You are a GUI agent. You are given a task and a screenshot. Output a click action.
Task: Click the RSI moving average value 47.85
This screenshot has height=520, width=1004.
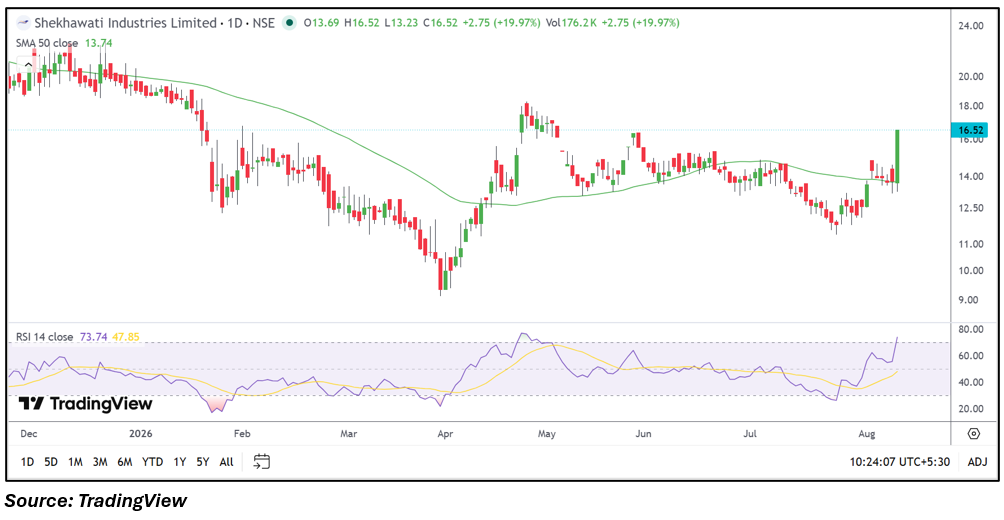126,336
